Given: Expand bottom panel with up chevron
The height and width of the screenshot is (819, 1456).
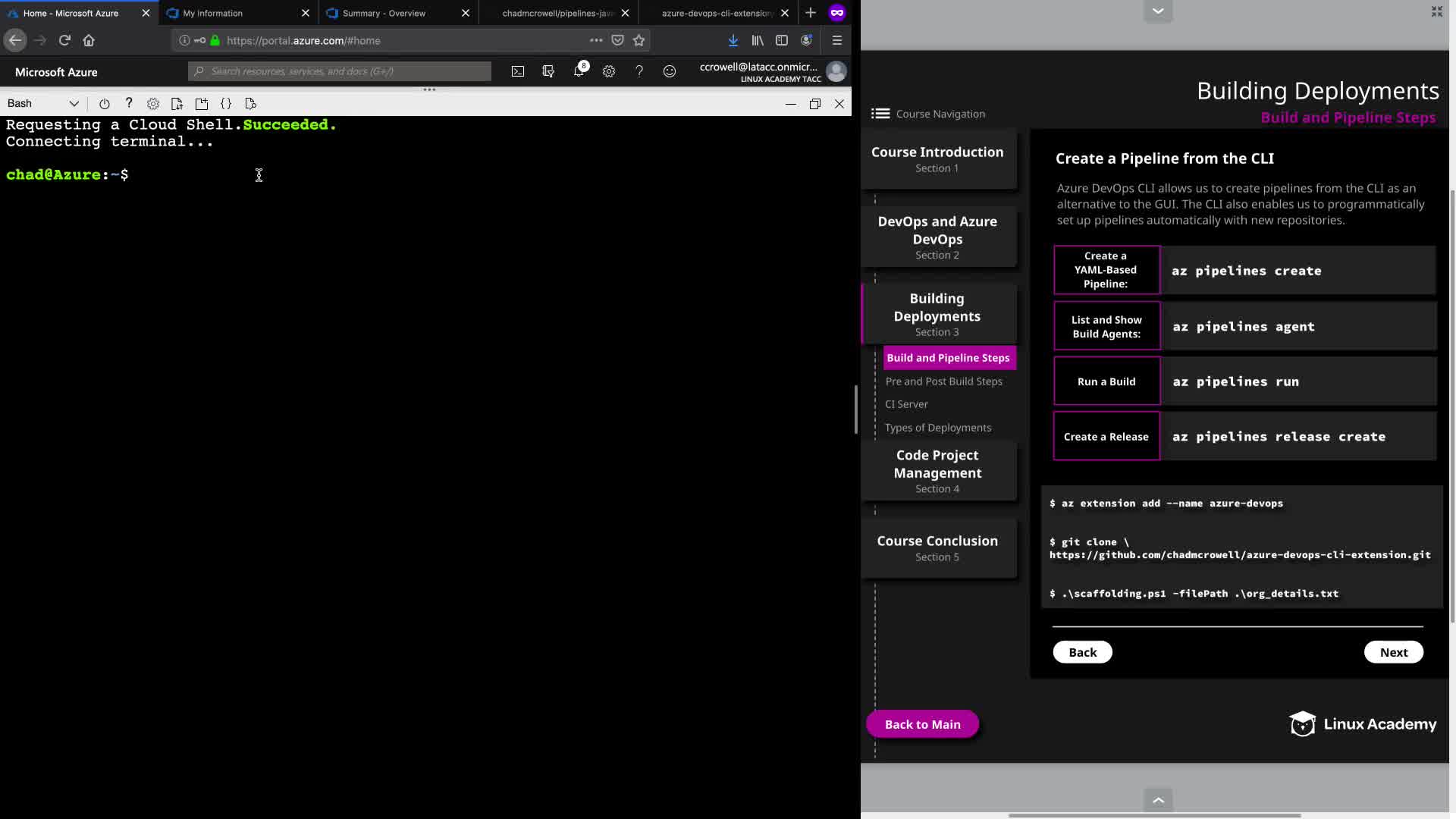Looking at the screenshot, I should point(1157,800).
